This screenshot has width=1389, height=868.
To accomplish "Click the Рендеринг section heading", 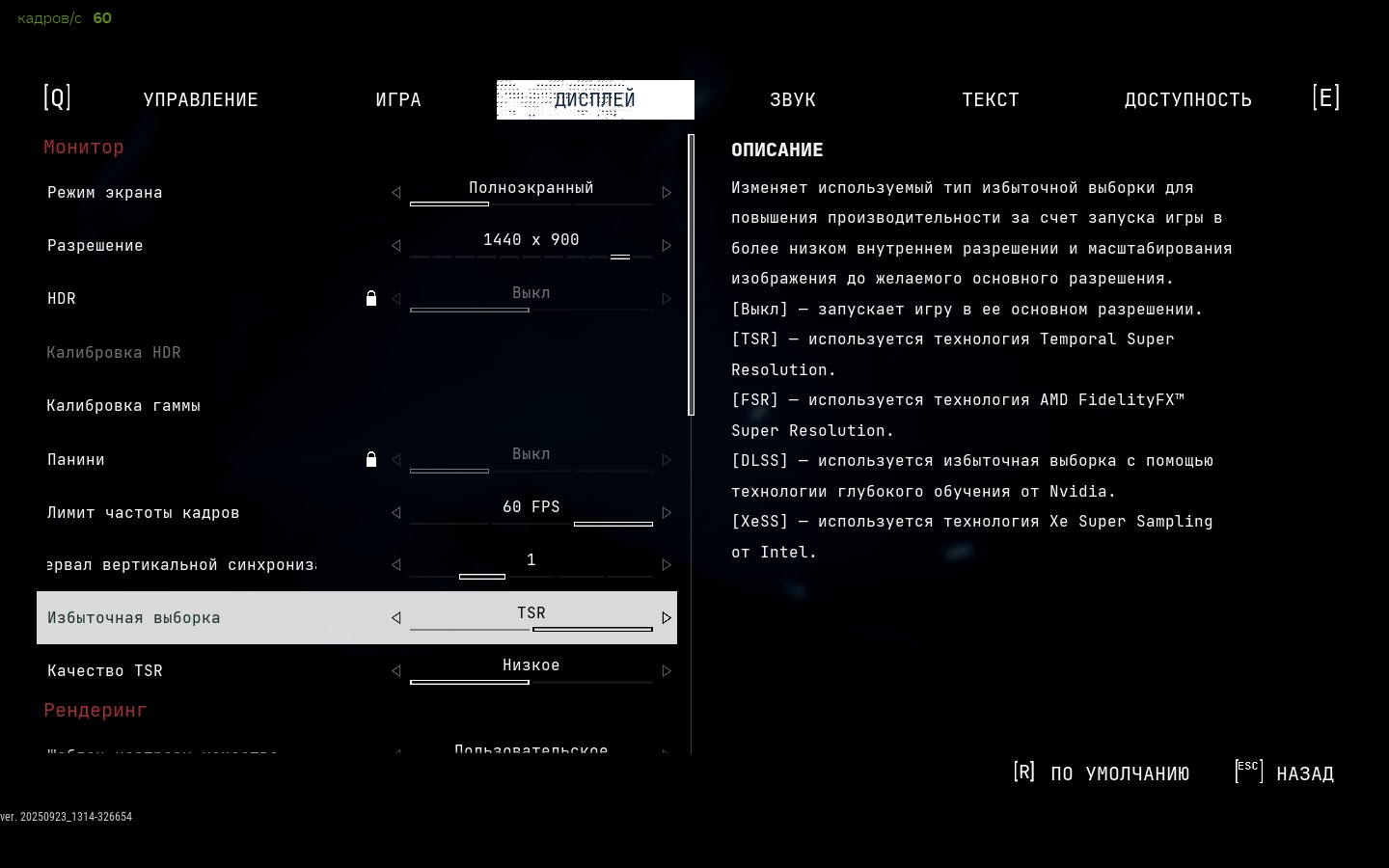I will coord(95,711).
